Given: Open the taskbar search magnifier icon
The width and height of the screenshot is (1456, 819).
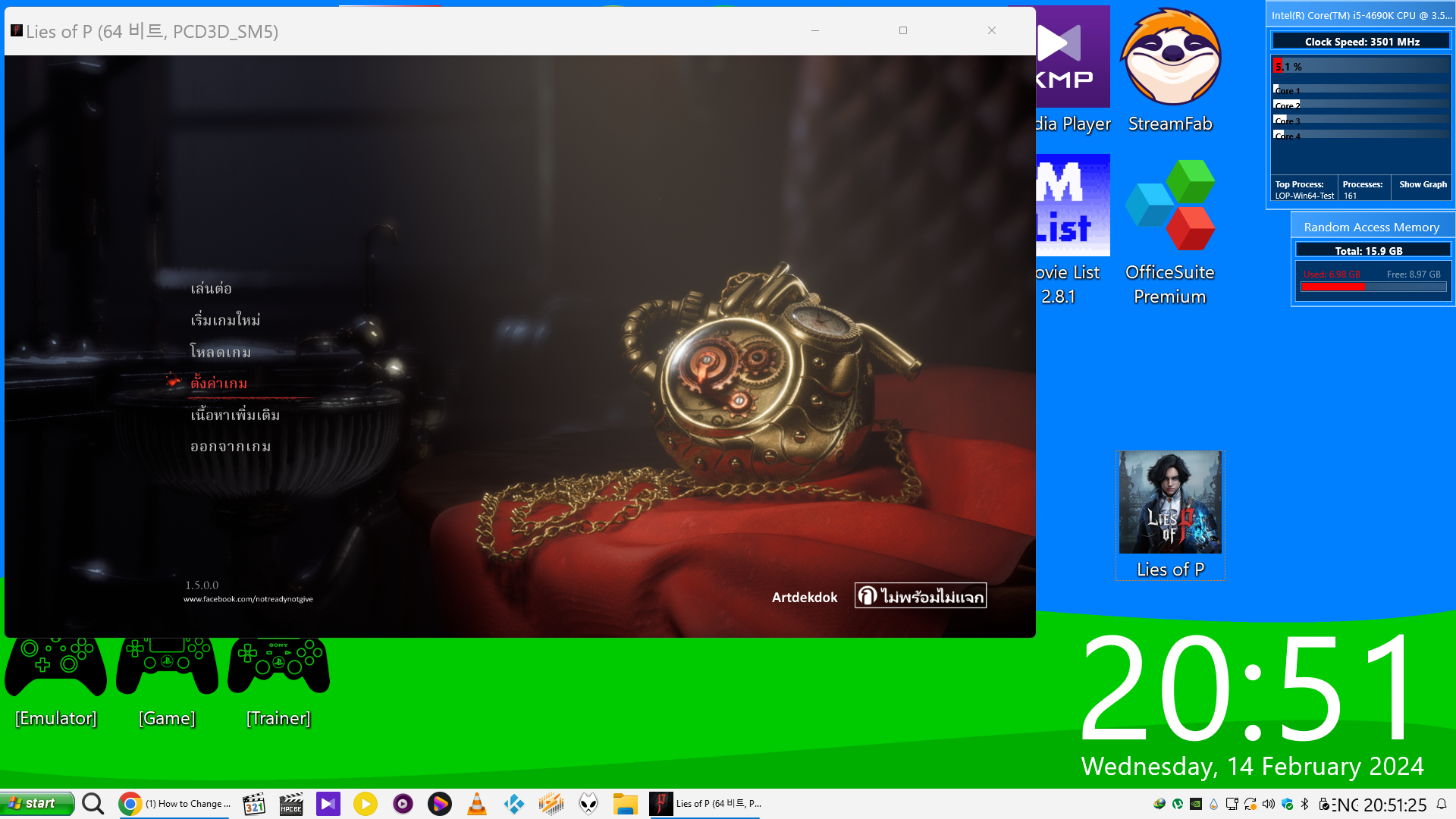Looking at the screenshot, I should coord(93,804).
